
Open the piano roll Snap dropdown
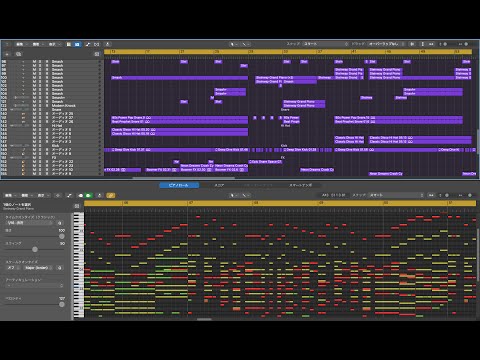[396, 195]
